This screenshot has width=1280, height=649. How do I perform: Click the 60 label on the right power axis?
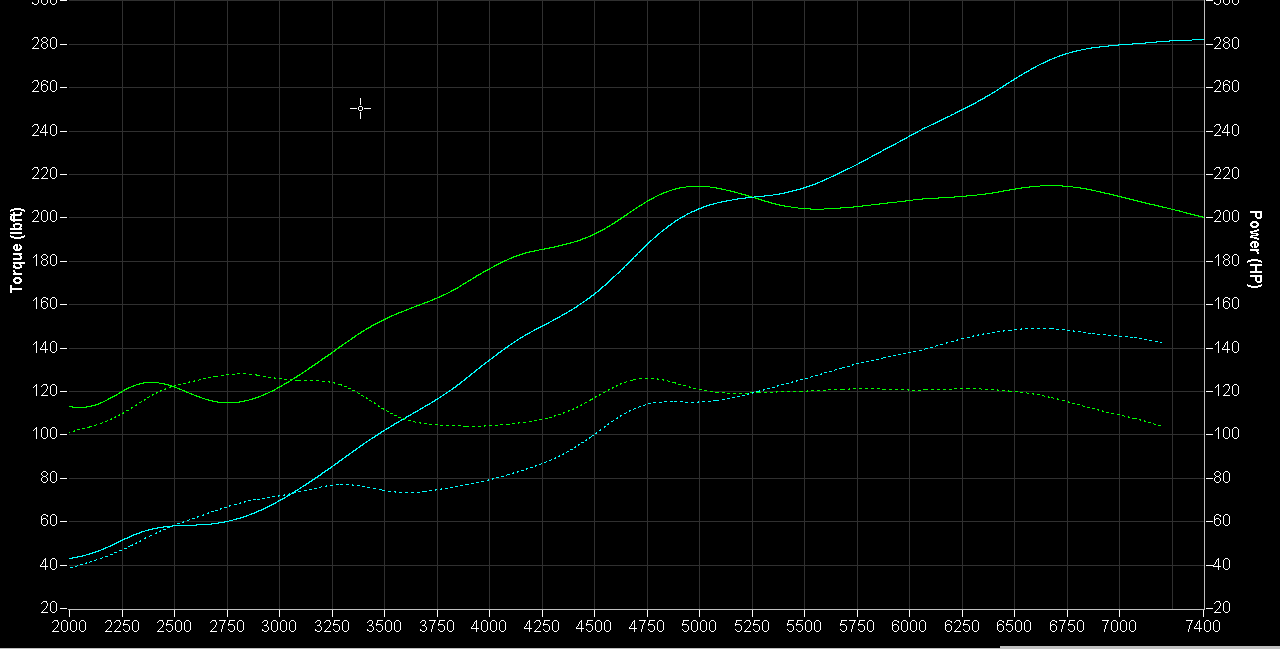pos(1223,521)
